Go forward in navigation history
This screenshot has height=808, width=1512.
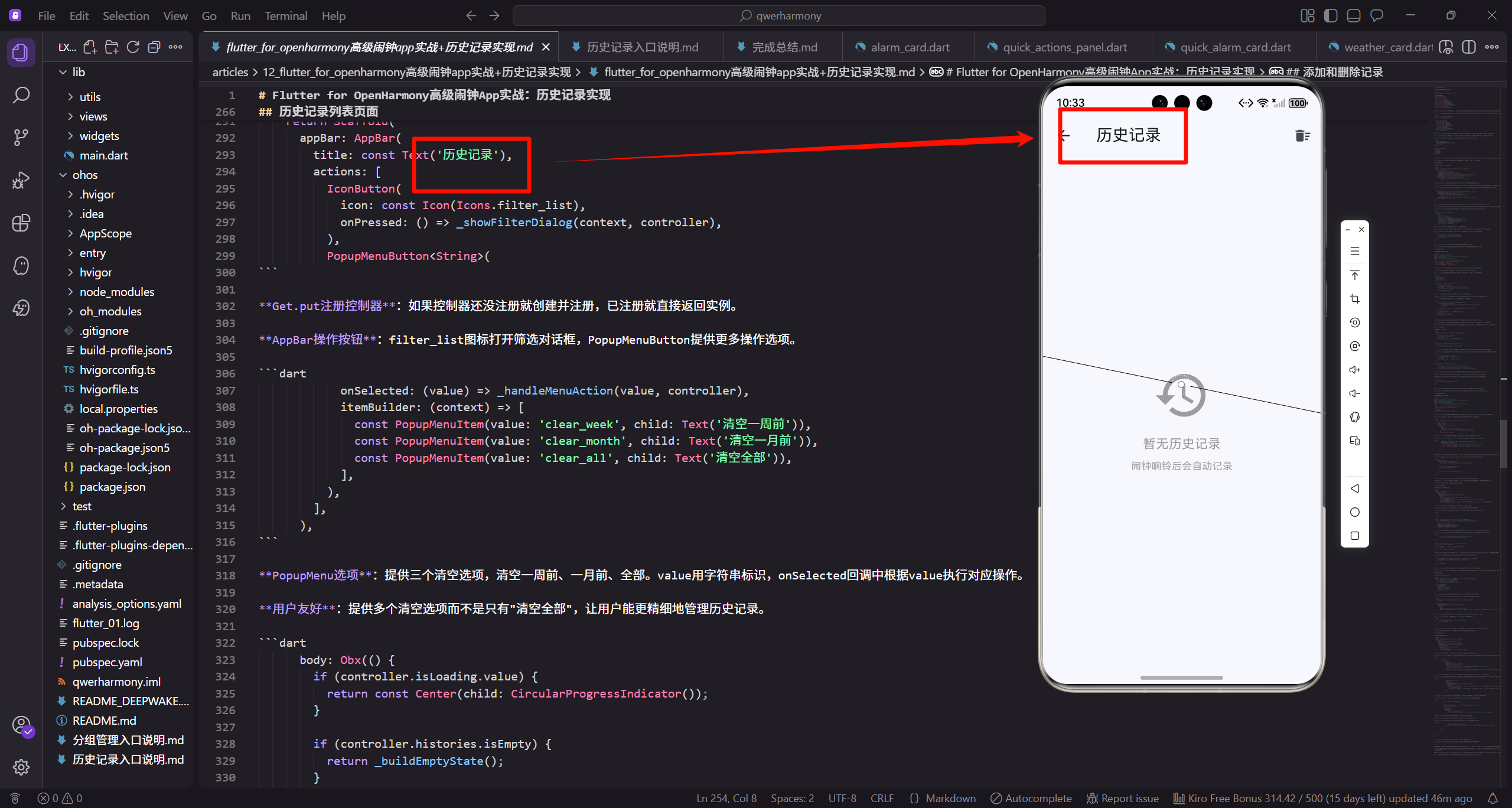click(494, 16)
